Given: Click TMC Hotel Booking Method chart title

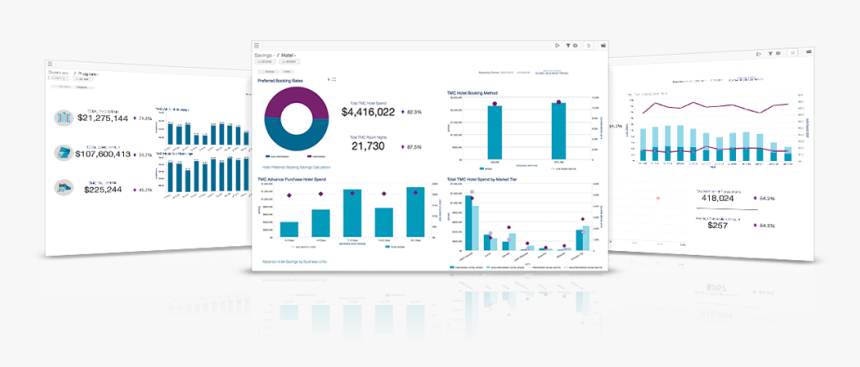Looking at the screenshot, I should [x=472, y=93].
